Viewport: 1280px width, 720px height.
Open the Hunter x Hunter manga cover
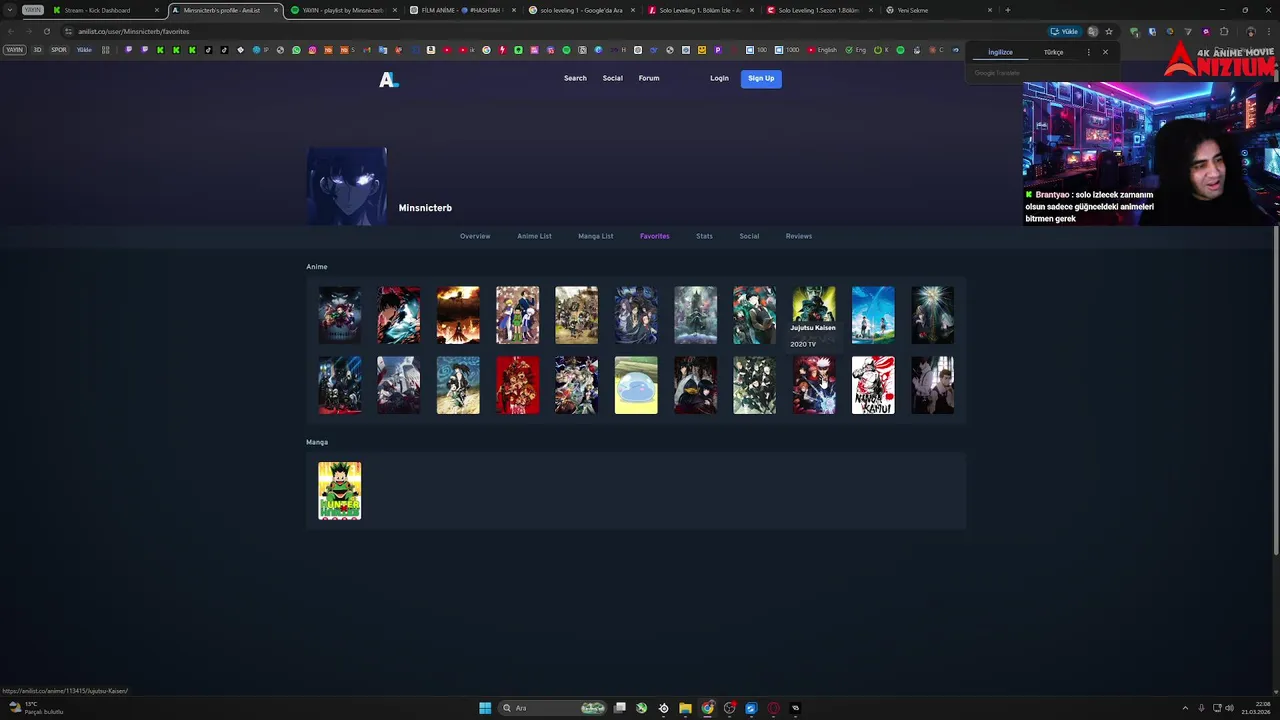pyautogui.click(x=340, y=491)
